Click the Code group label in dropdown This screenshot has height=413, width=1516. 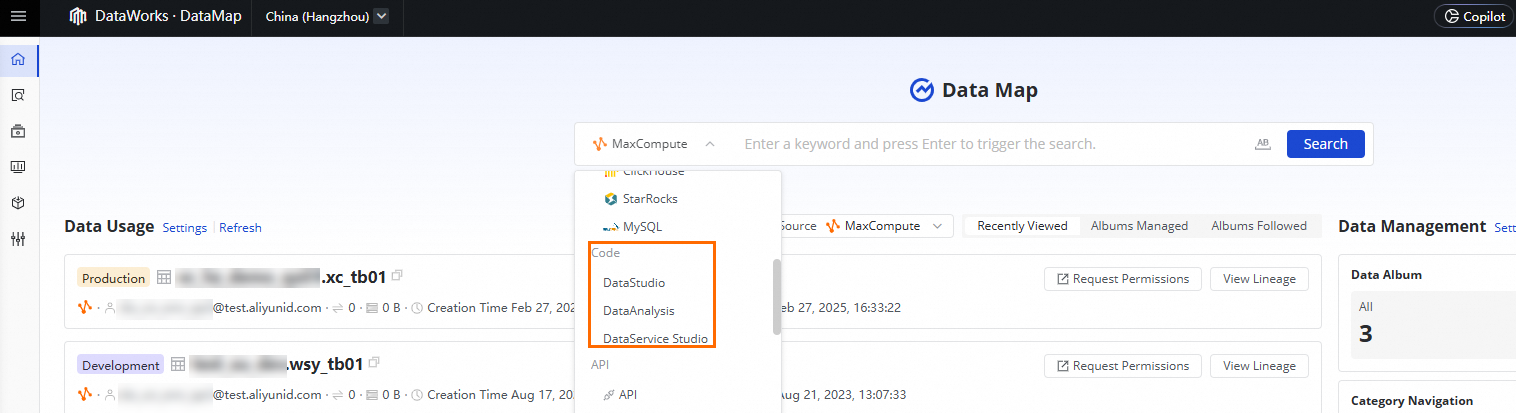point(606,253)
